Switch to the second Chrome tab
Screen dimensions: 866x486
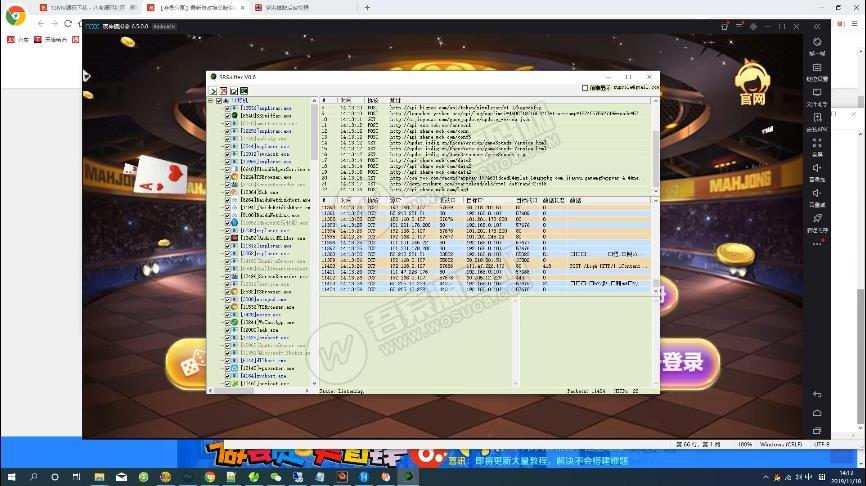196,8
